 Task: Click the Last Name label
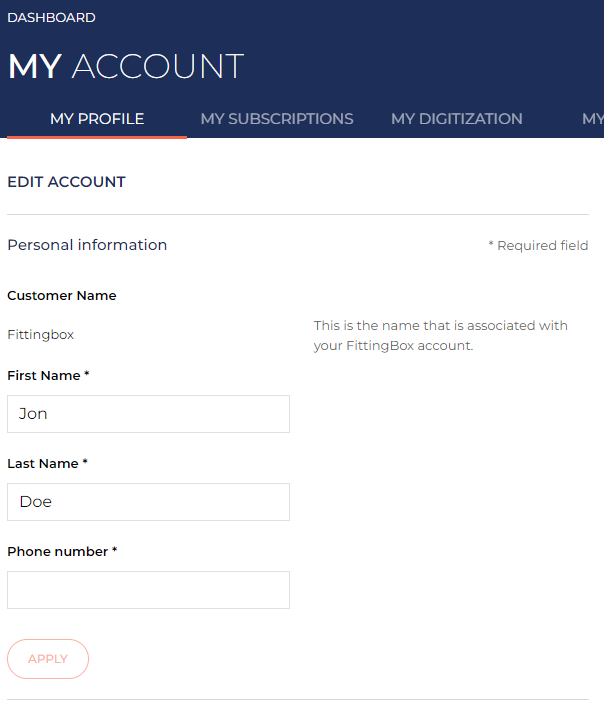coord(48,464)
